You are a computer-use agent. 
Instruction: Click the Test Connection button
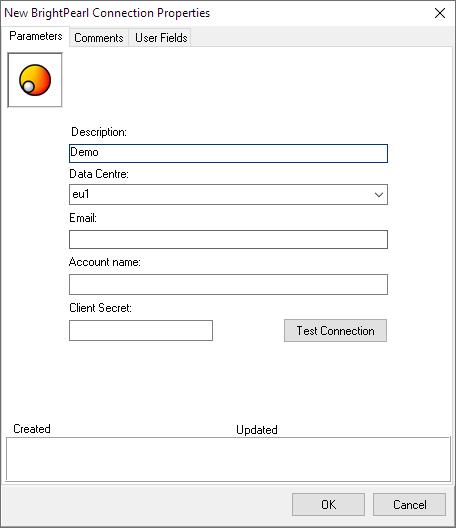click(x=335, y=331)
